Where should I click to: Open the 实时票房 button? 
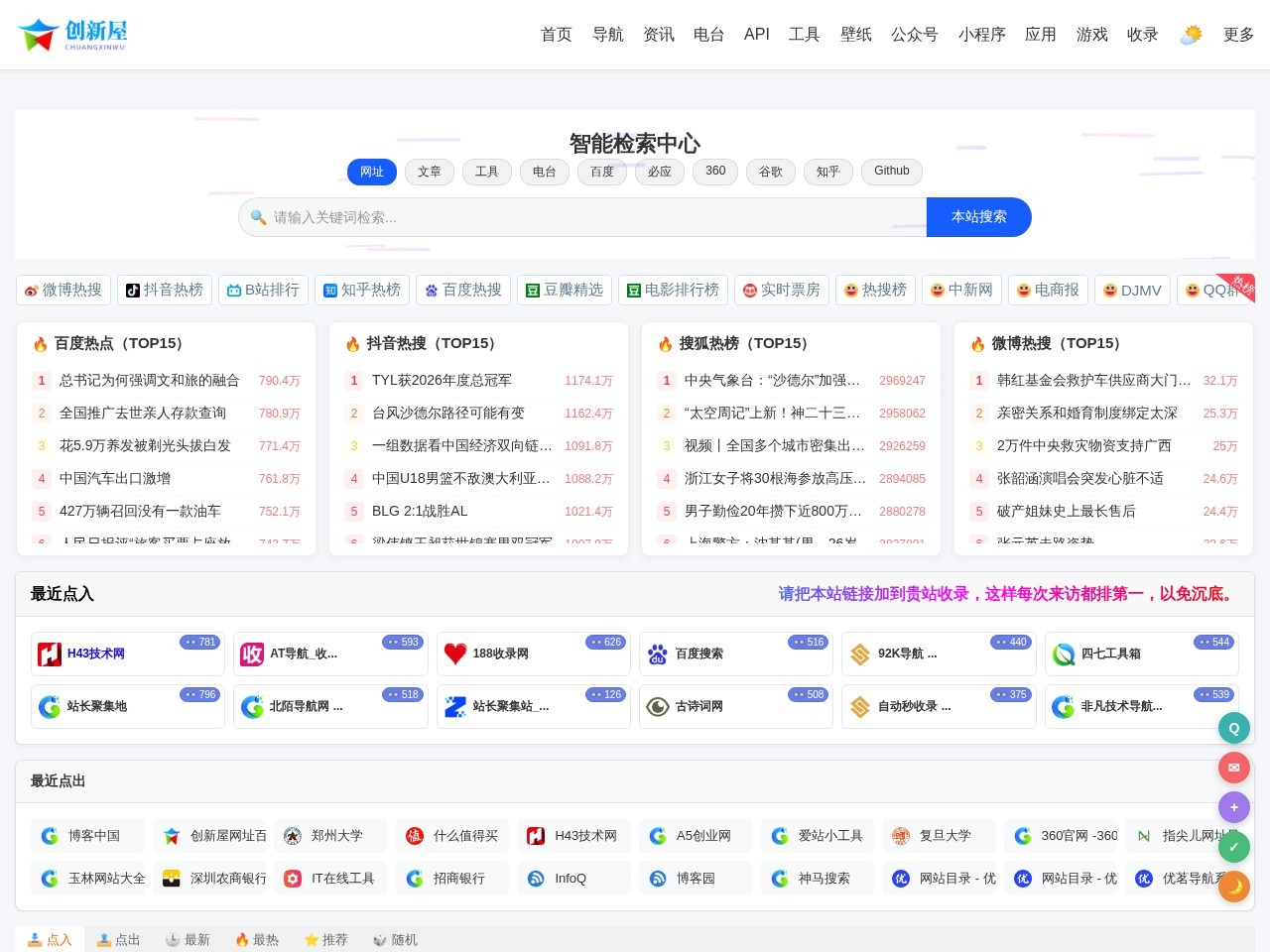(x=782, y=290)
